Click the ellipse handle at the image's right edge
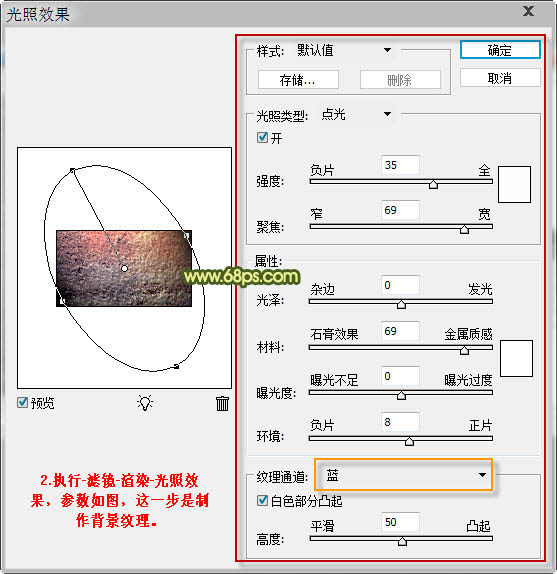This screenshot has height=574, width=557. click(x=187, y=236)
